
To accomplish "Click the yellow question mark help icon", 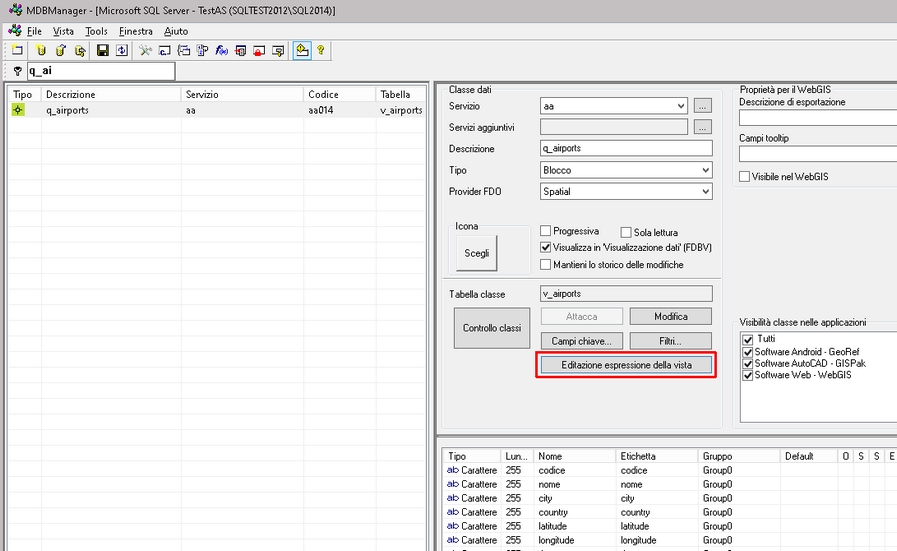I will (x=321, y=50).
